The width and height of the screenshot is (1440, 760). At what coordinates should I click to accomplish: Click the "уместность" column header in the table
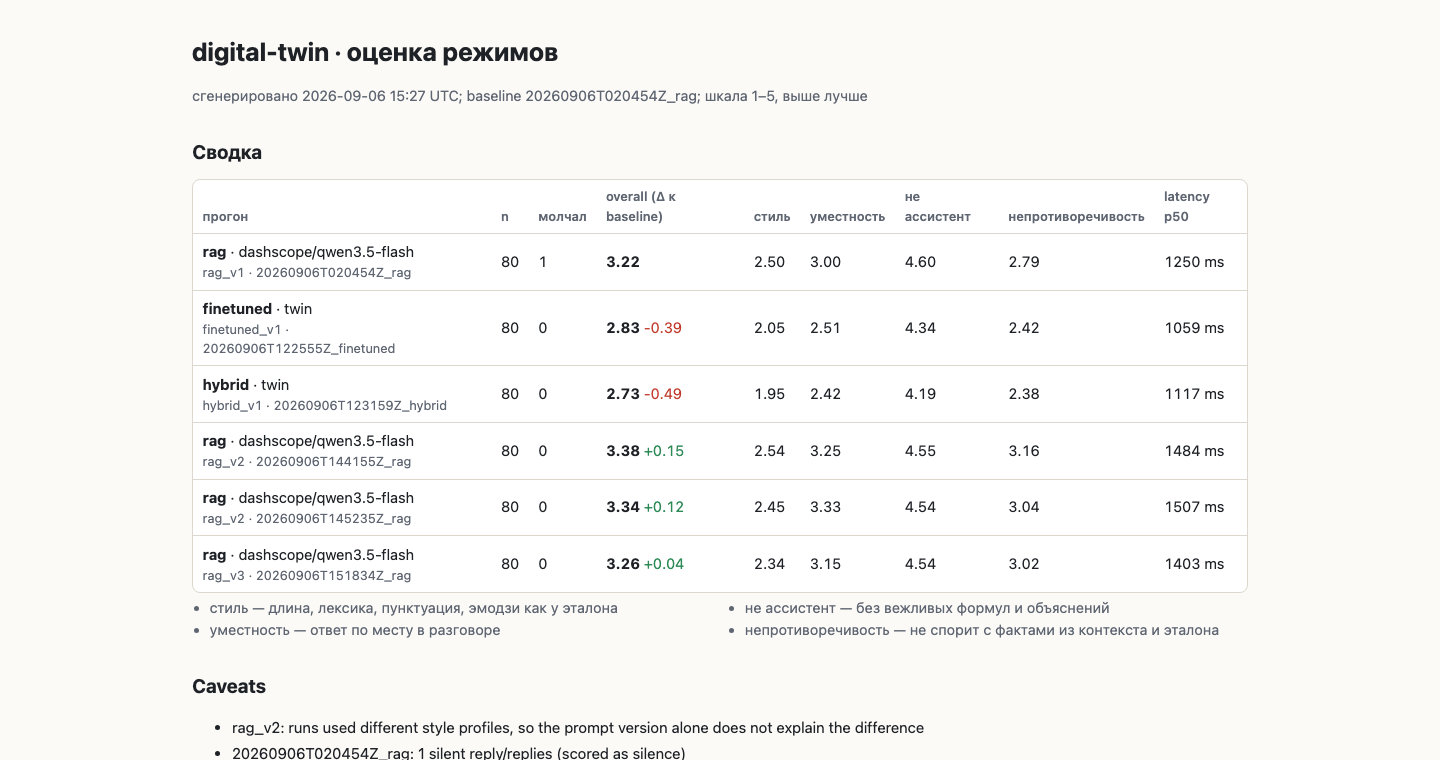click(847, 217)
